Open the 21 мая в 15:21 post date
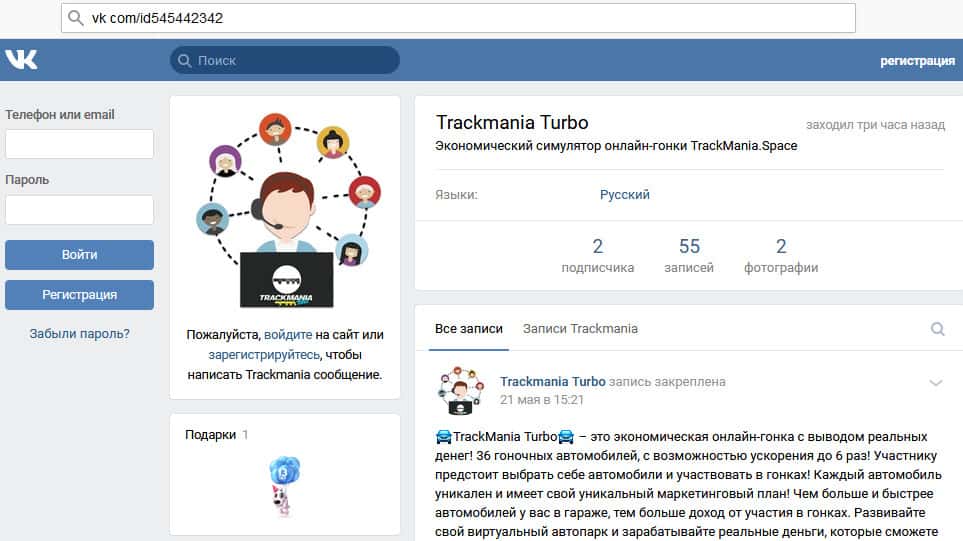The image size is (963, 541). point(542,400)
